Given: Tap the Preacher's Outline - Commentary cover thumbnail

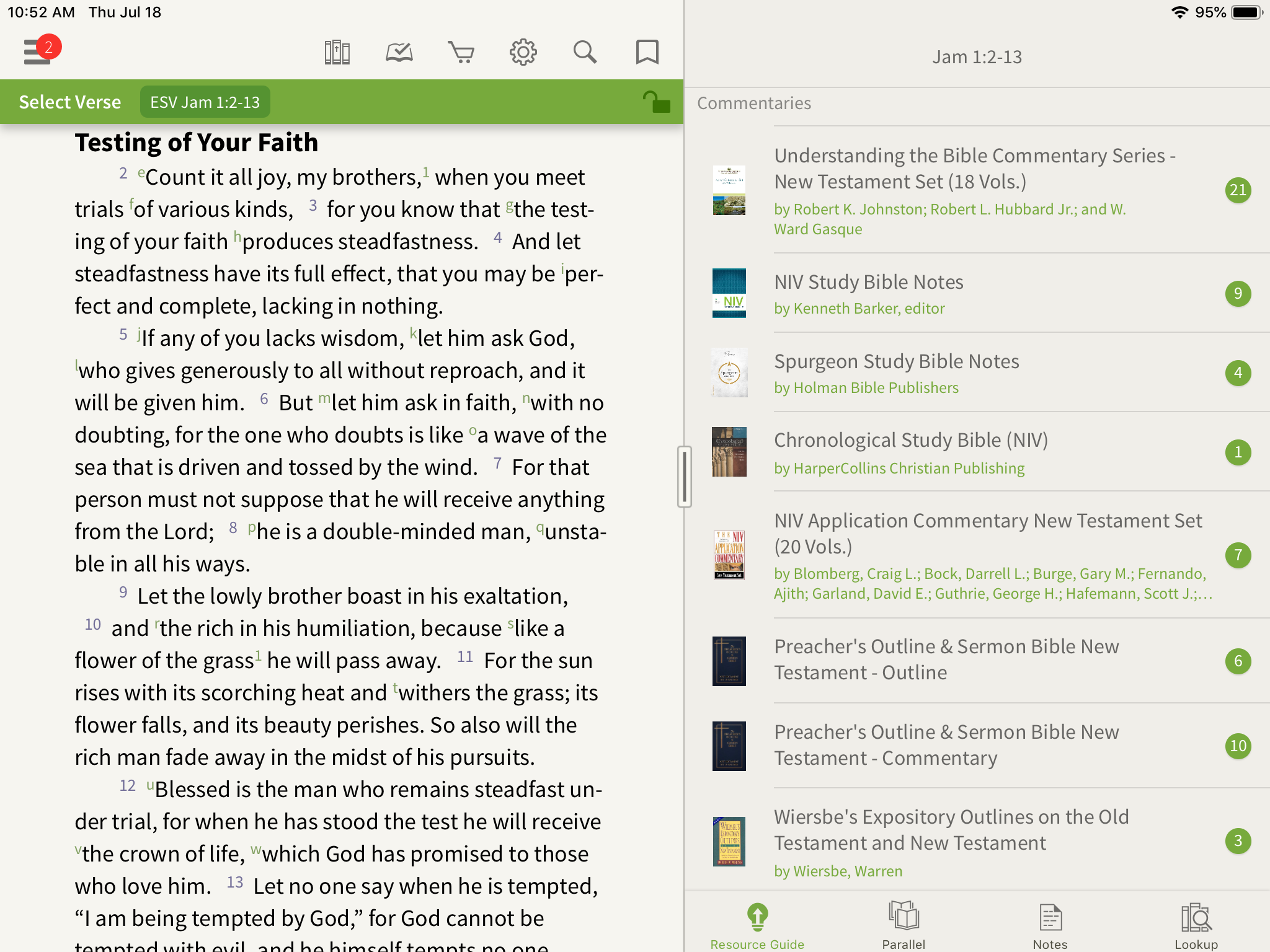Looking at the screenshot, I should (729, 746).
